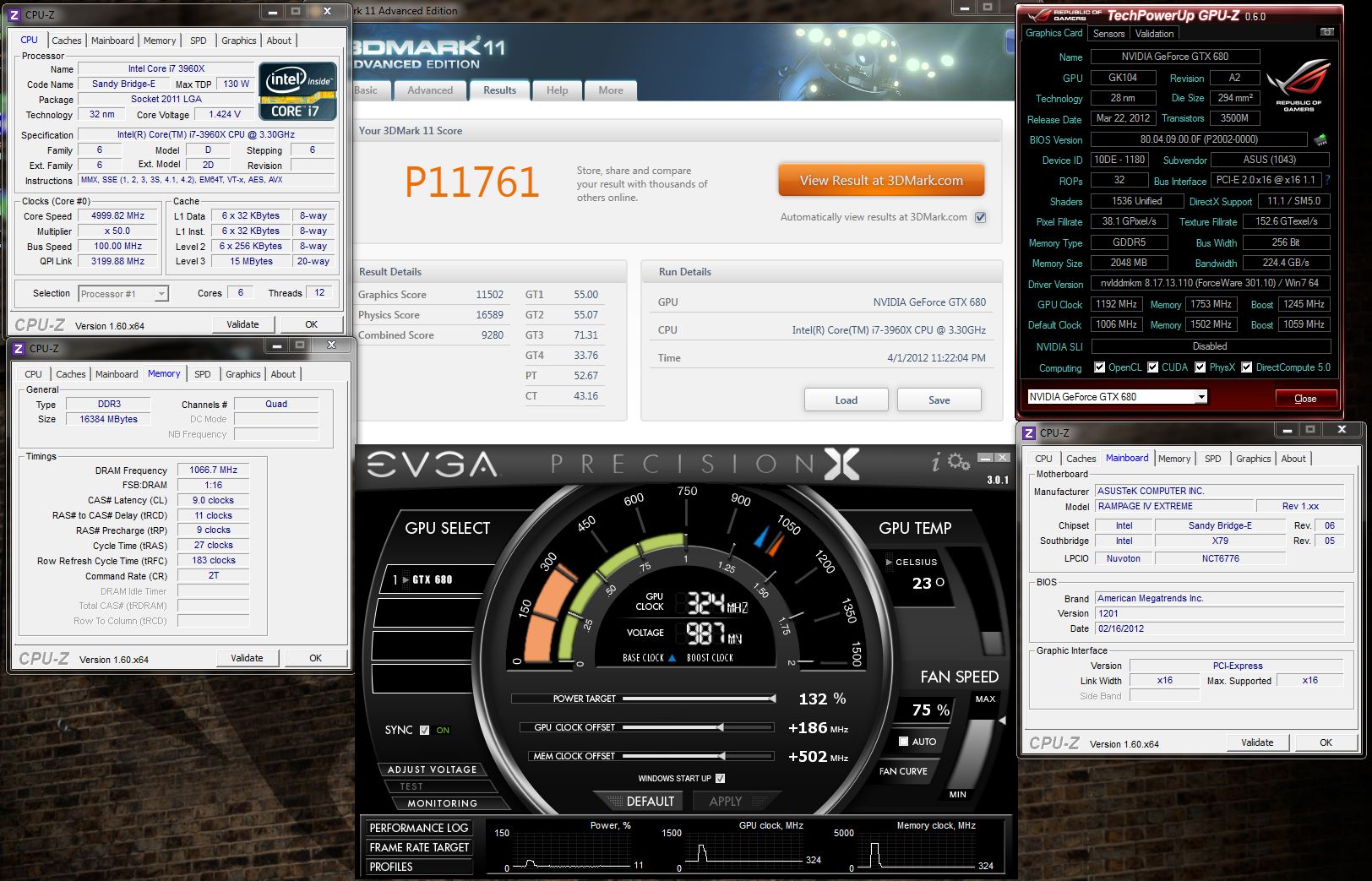1372x881 pixels.
Task: Select GTX 680 arrow in GPU Select list
Action: coord(404,579)
